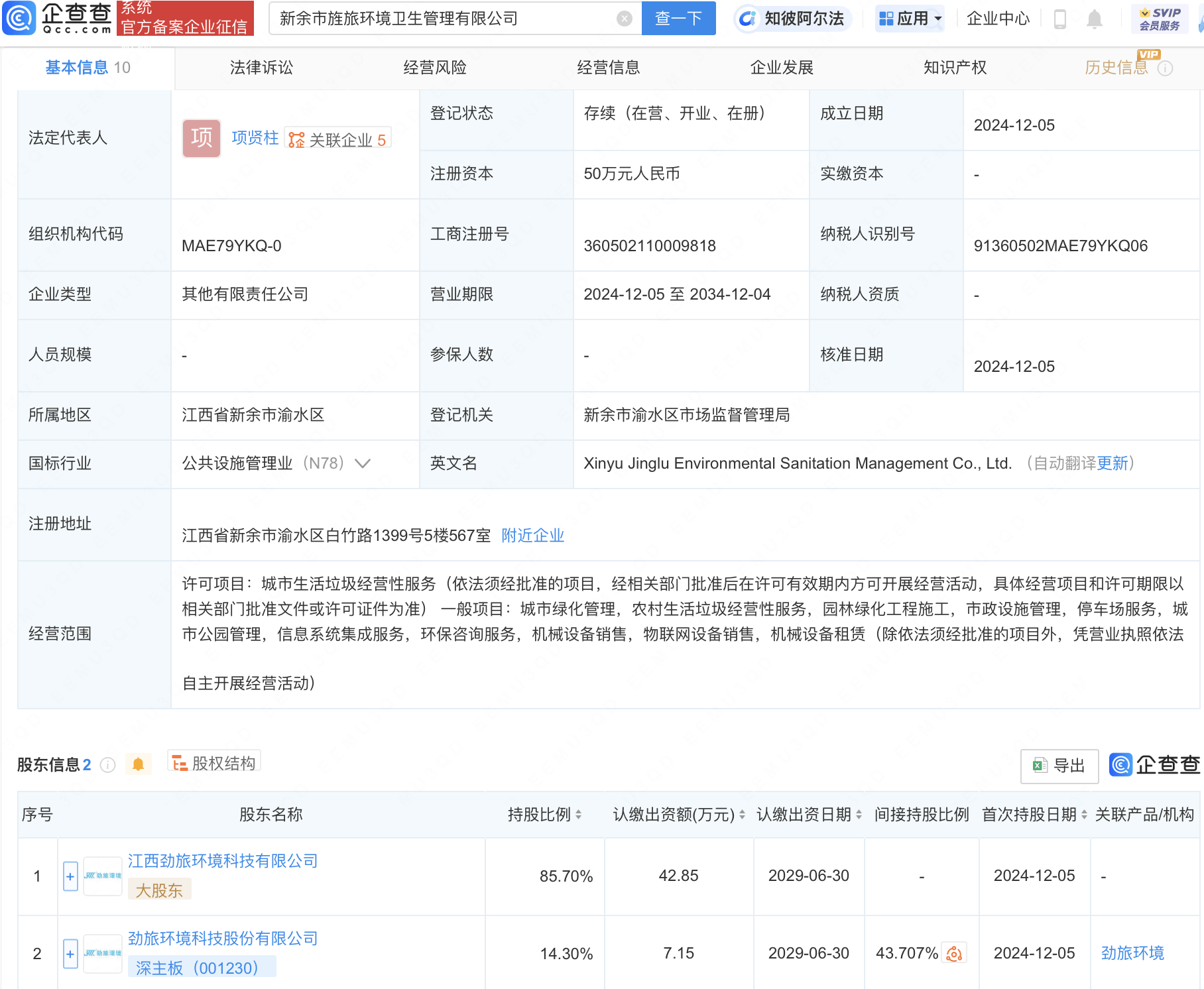Click 附近企业 nearby companies link

pos(533,536)
